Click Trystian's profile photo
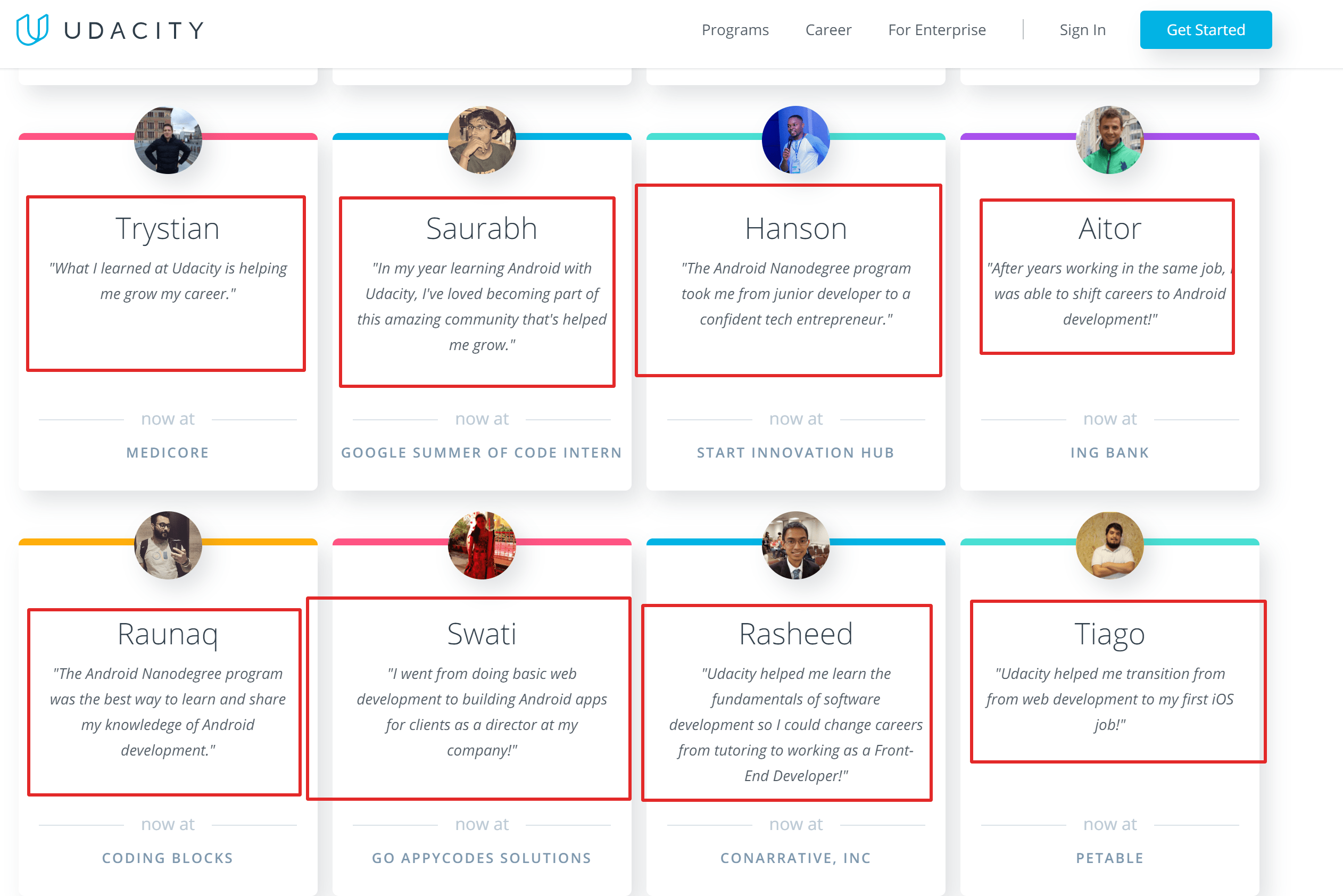 [168, 140]
